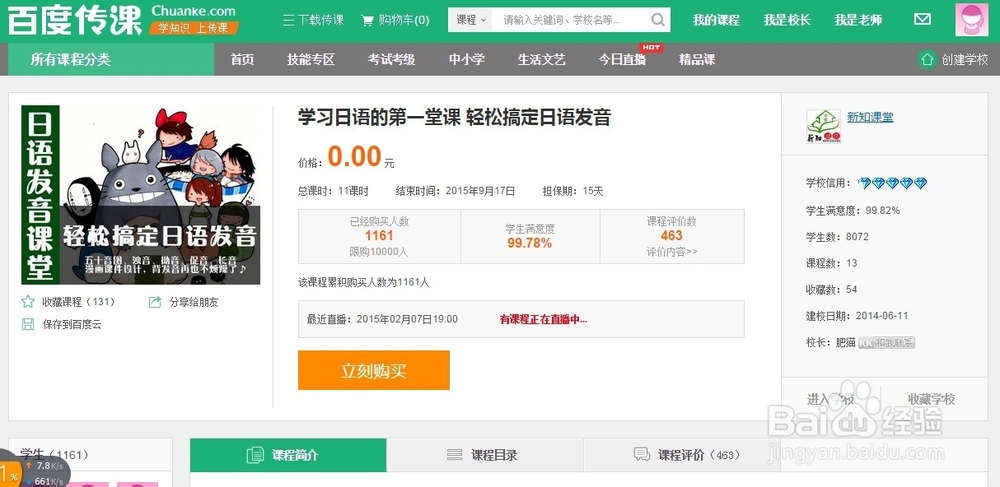Click the 学生数: 8072 school stat
This screenshot has height=487, width=1000.
tap(837, 236)
